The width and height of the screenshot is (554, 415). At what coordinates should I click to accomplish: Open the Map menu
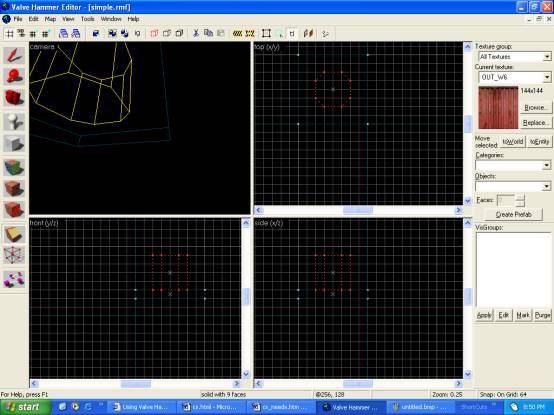50,19
